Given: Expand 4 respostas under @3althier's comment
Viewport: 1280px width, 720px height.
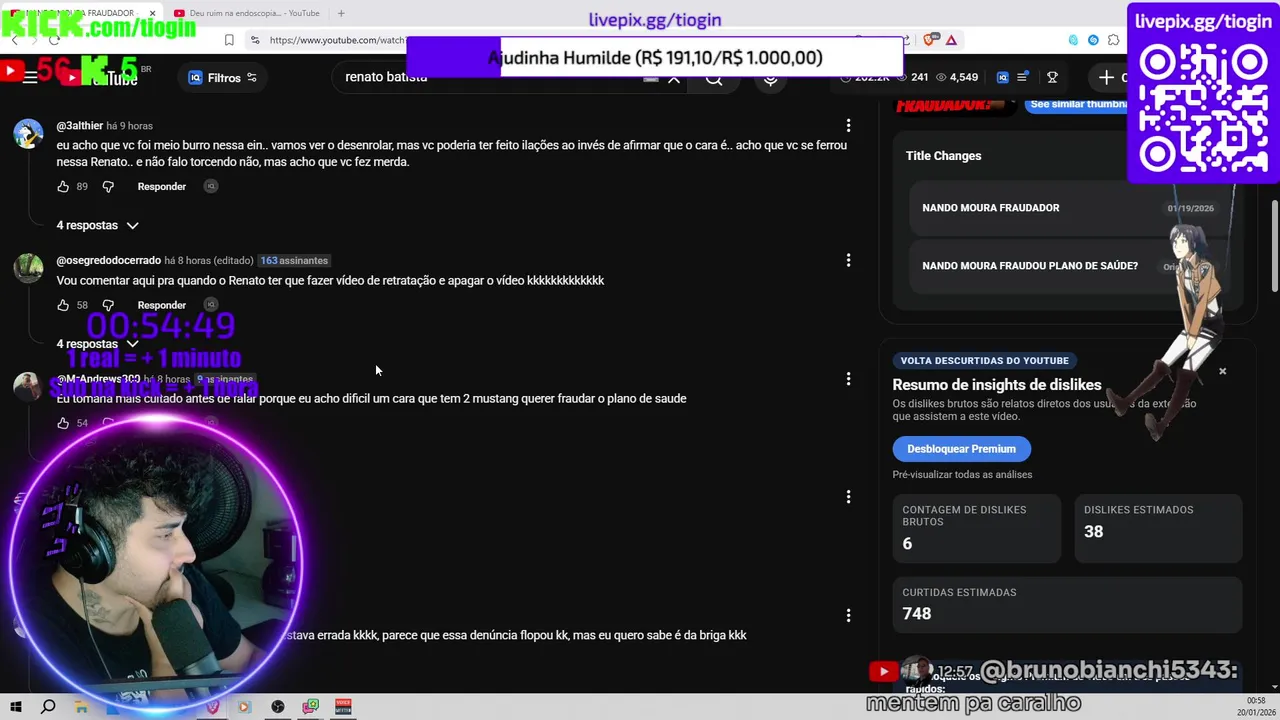Looking at the screenshot, I should [x=97, y=225].
